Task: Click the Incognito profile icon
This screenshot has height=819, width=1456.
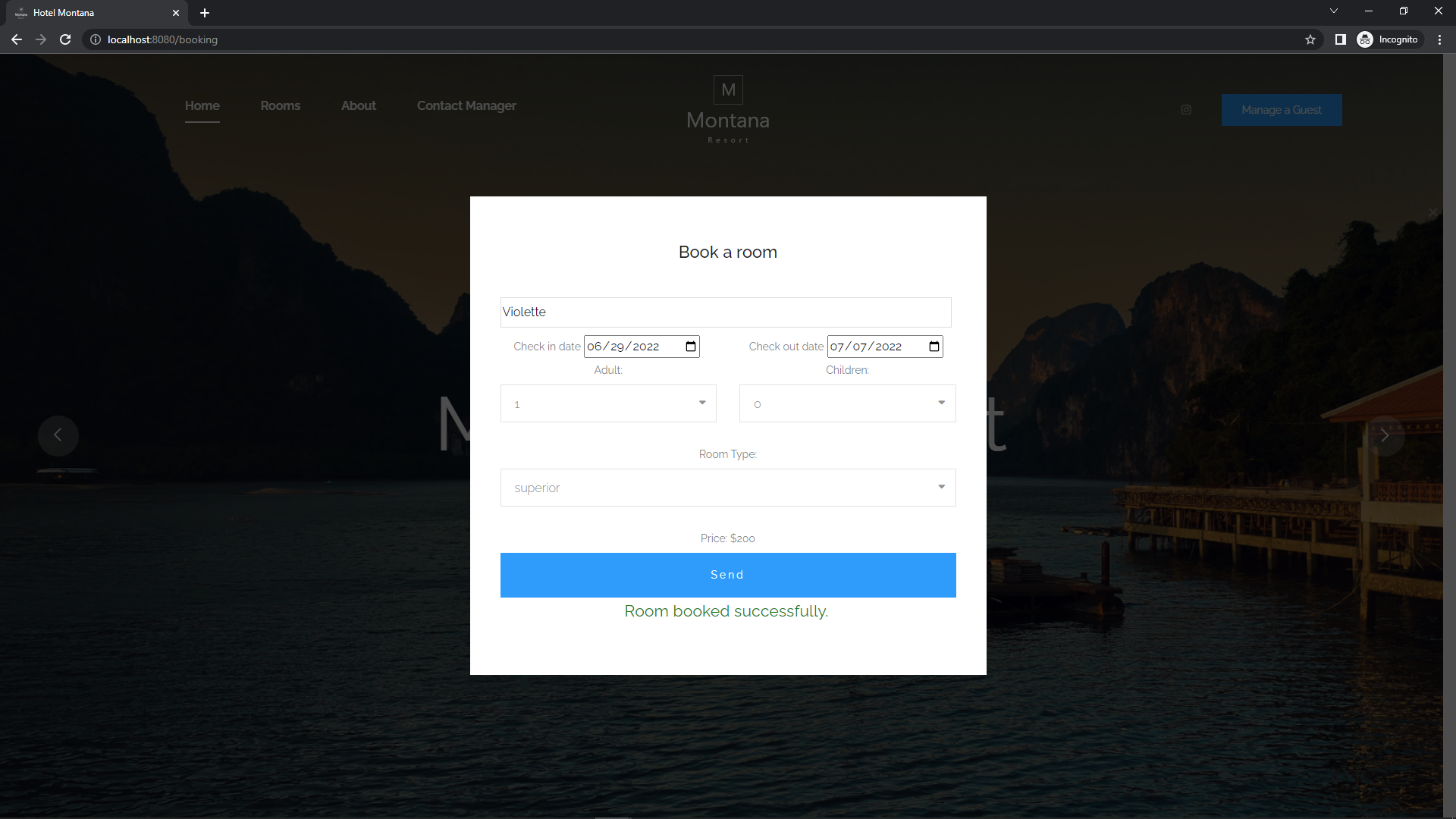Action: (1365, 39)
